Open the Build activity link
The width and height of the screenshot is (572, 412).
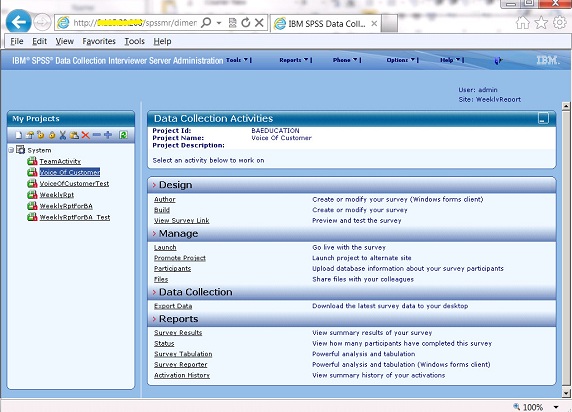(x=162, y=210)
